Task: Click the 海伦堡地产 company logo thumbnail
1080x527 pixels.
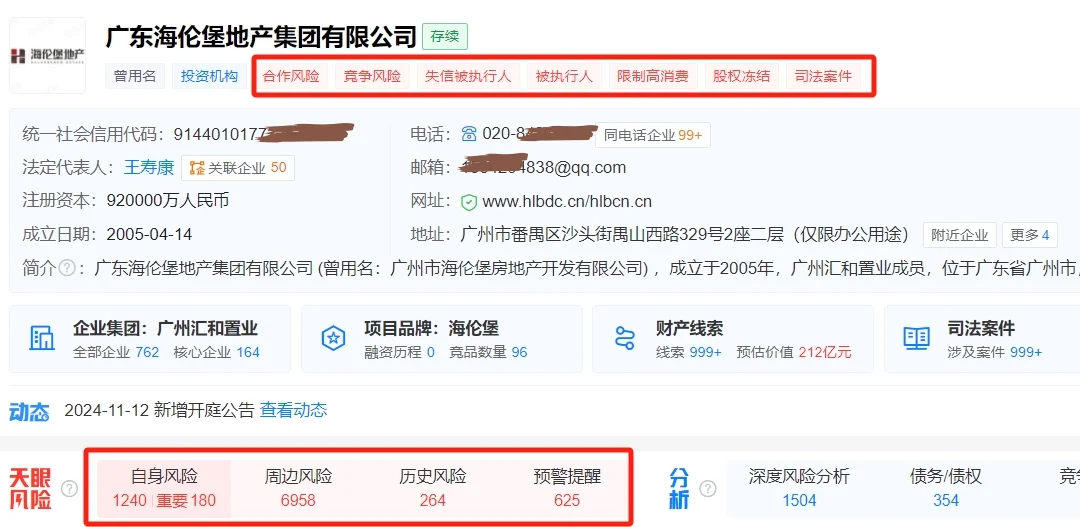Action: (48, 56)
